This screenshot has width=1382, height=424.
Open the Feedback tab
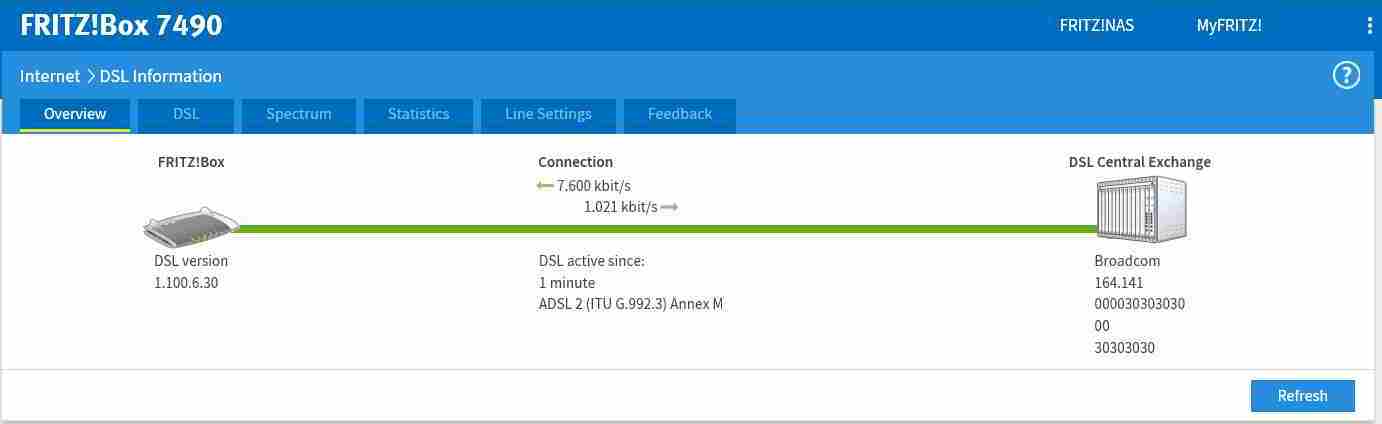(x=680, y=114)
